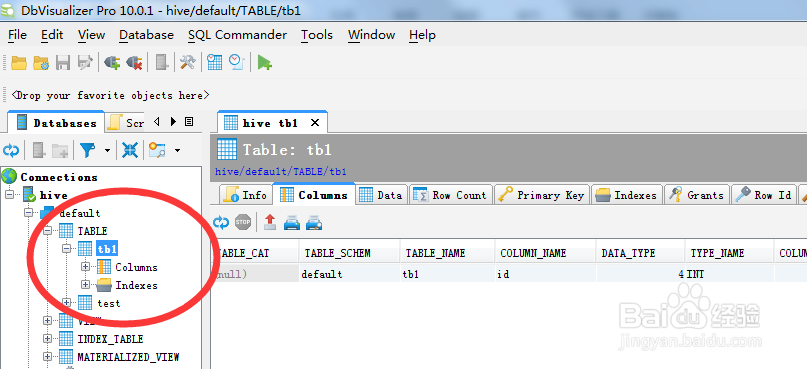Click the hive/default/TABLE/tb1 path link
The image size is (807, 369).
280,172
